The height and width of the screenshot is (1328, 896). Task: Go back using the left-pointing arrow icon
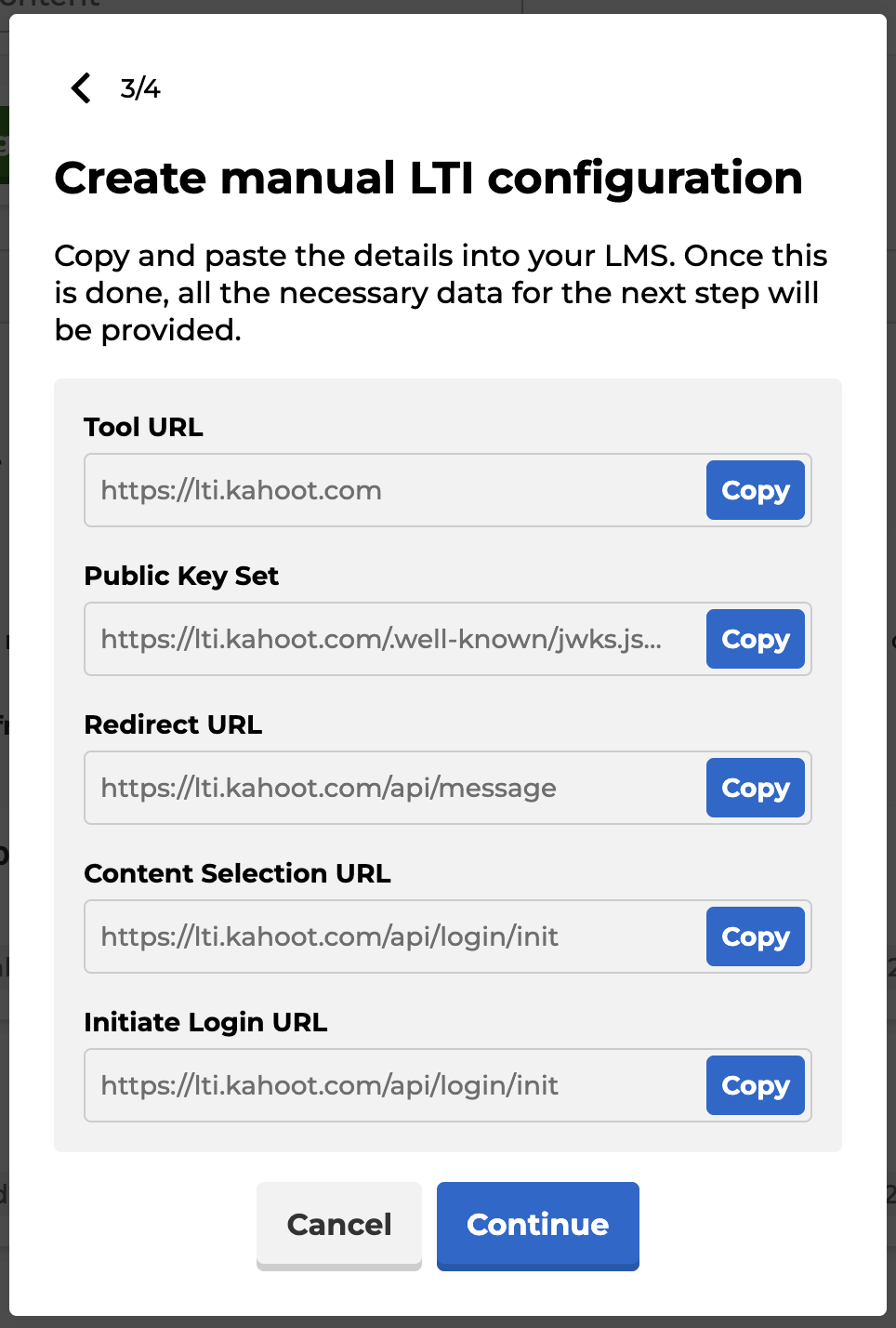[80, 88]
